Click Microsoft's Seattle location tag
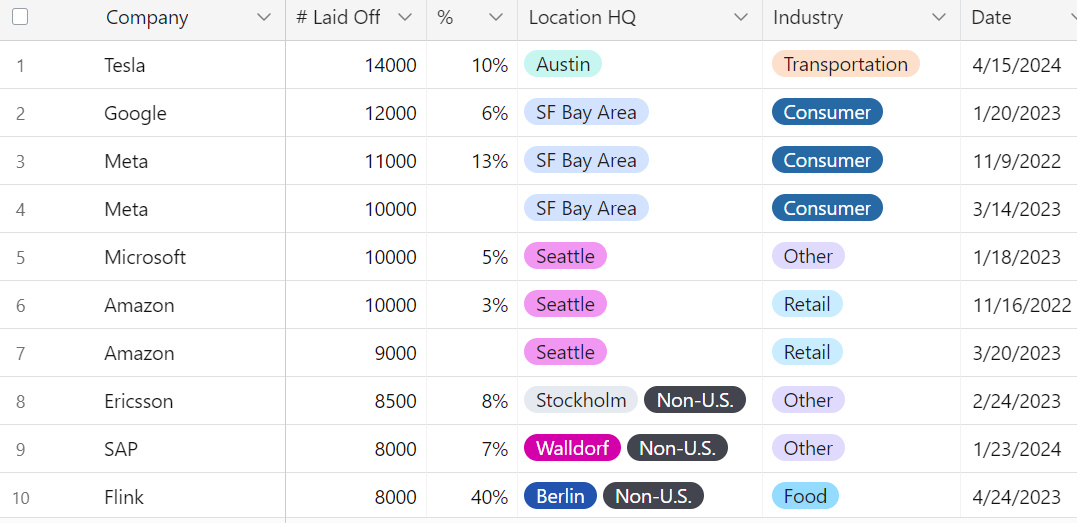The width and height of the screenshot is (1077, 523). point(565,256)
